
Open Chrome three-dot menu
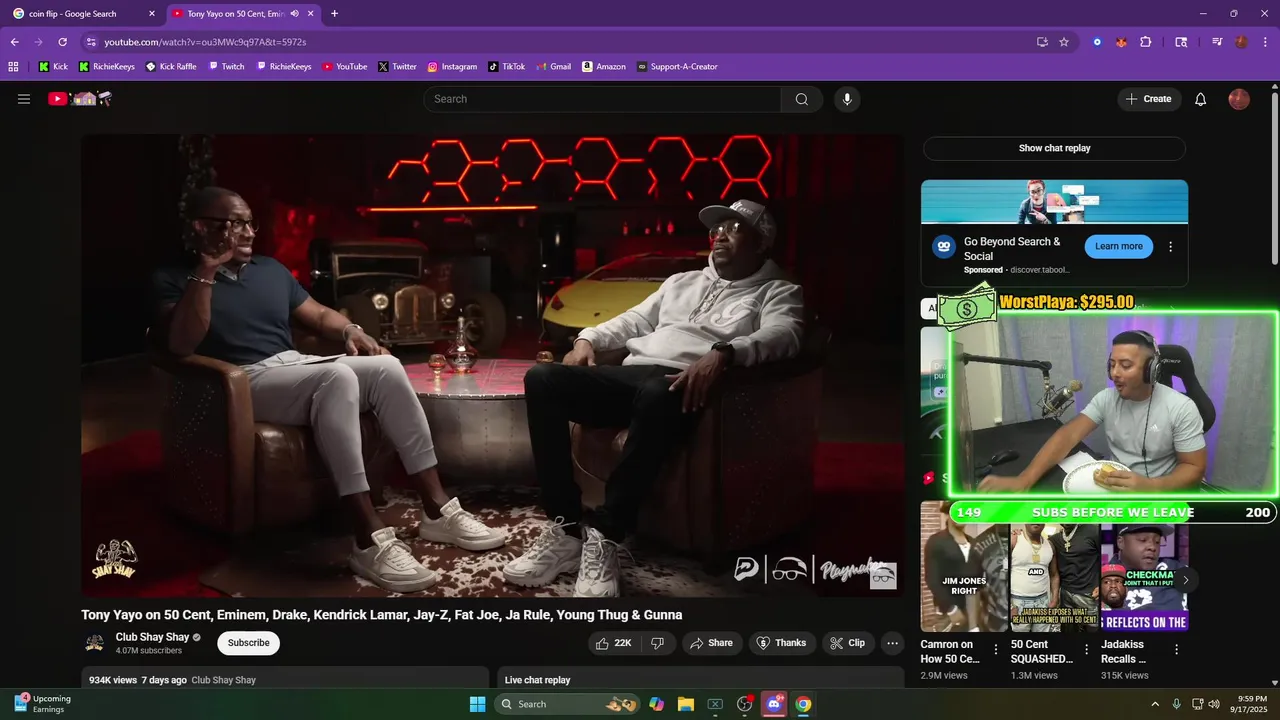(x=1264, y=42)
